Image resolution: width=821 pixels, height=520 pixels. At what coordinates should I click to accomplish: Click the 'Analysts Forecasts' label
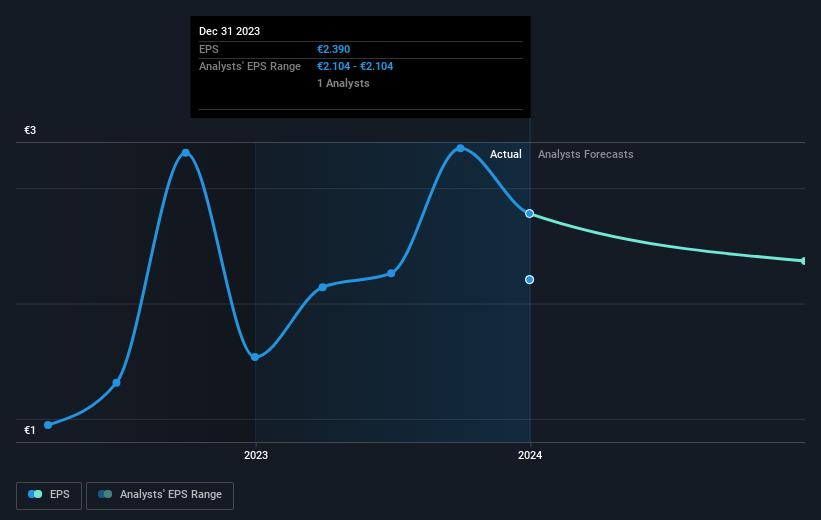click(x=585, y=154)
